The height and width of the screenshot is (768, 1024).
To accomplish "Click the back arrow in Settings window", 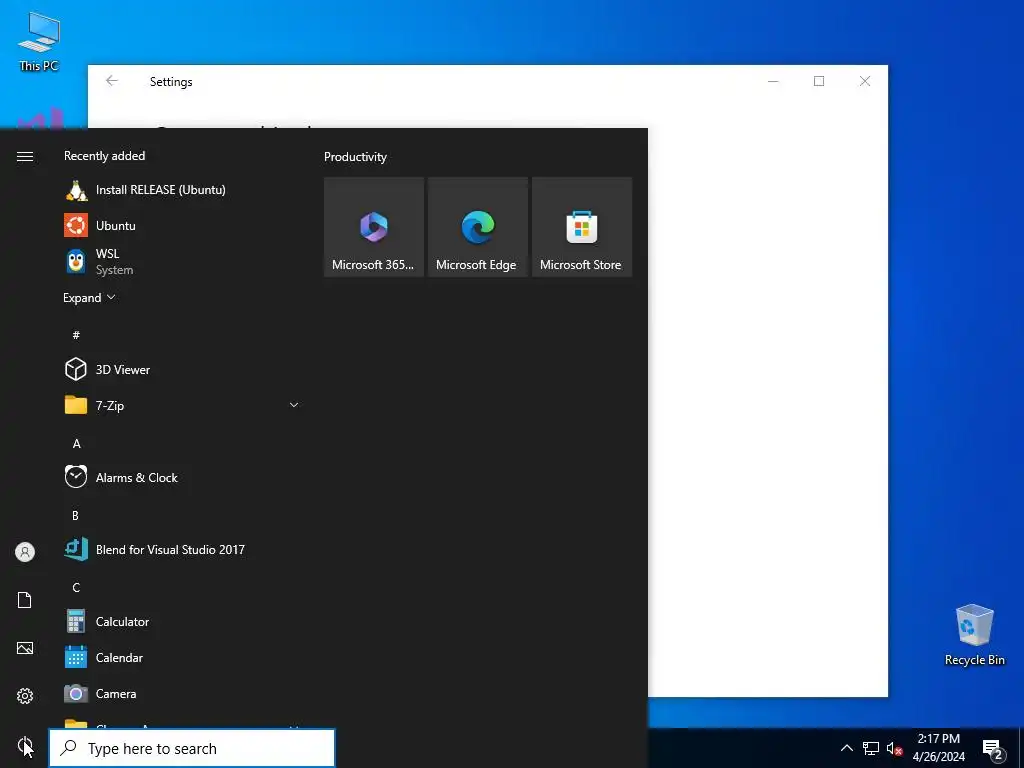I will tap(112, 81).
